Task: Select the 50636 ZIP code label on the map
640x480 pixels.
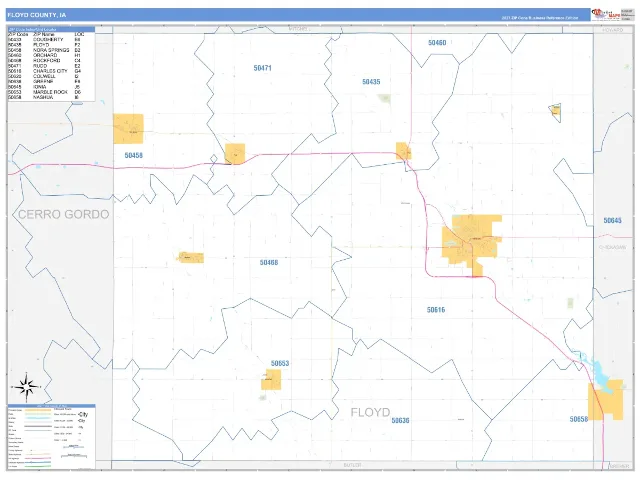Action: [400, 420]
